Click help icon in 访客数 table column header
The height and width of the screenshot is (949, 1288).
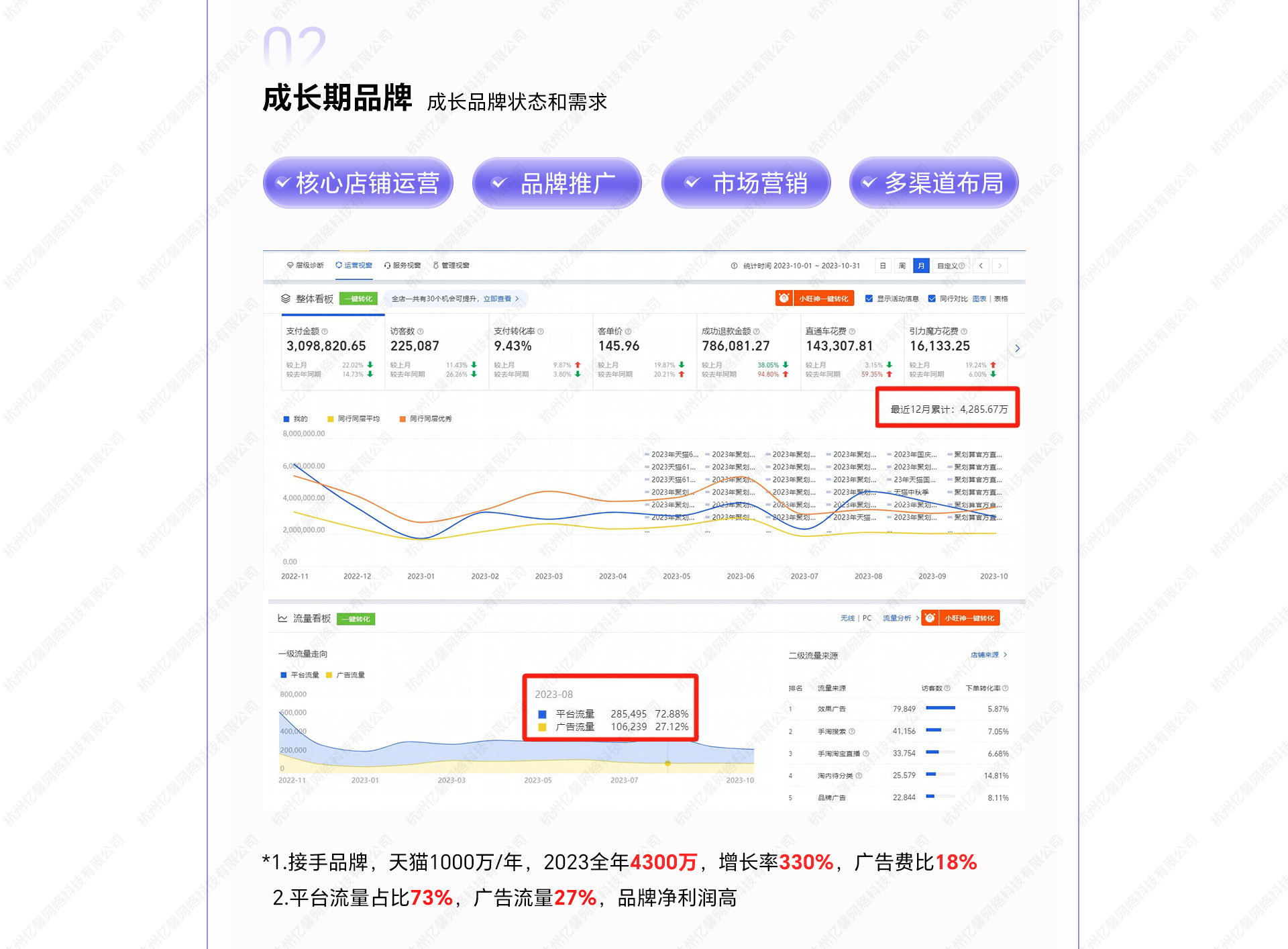point(947,688)
